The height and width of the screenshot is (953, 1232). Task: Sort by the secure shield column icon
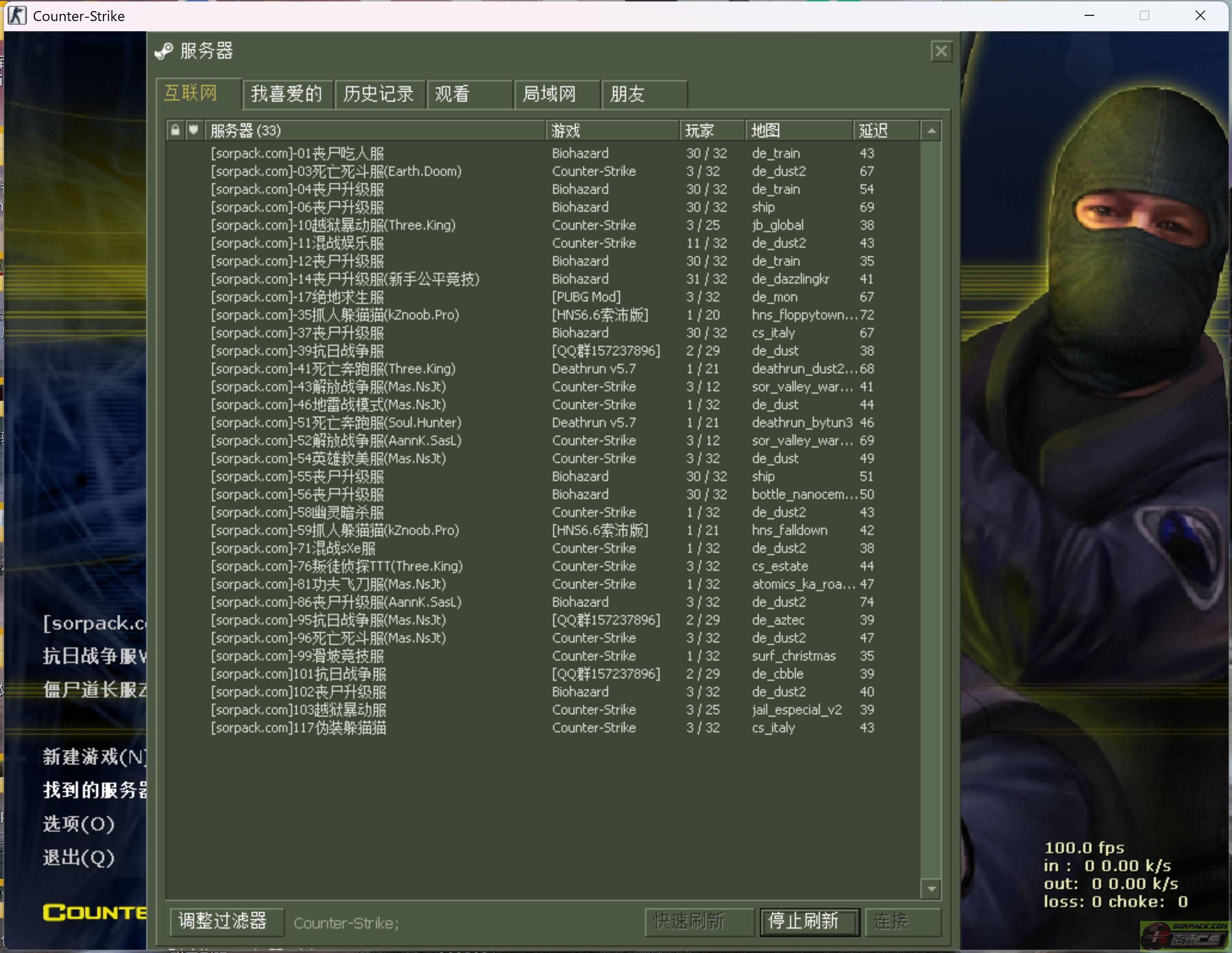point(193,130)
